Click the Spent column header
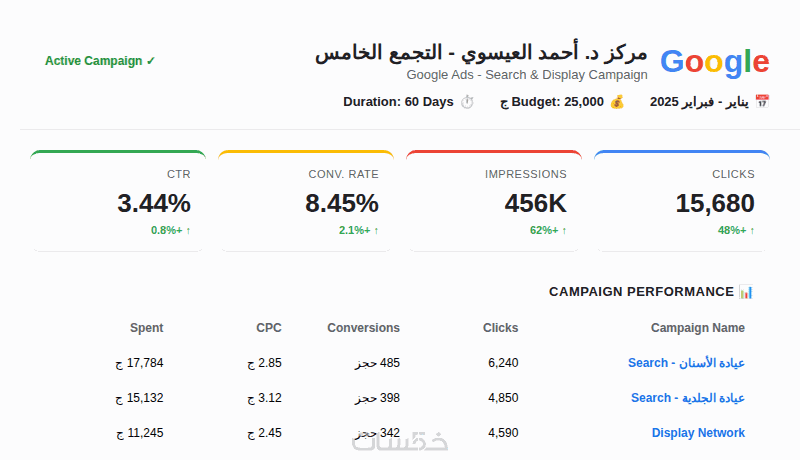The width and height of the screenshot is (800, 460). click(146, 328)
